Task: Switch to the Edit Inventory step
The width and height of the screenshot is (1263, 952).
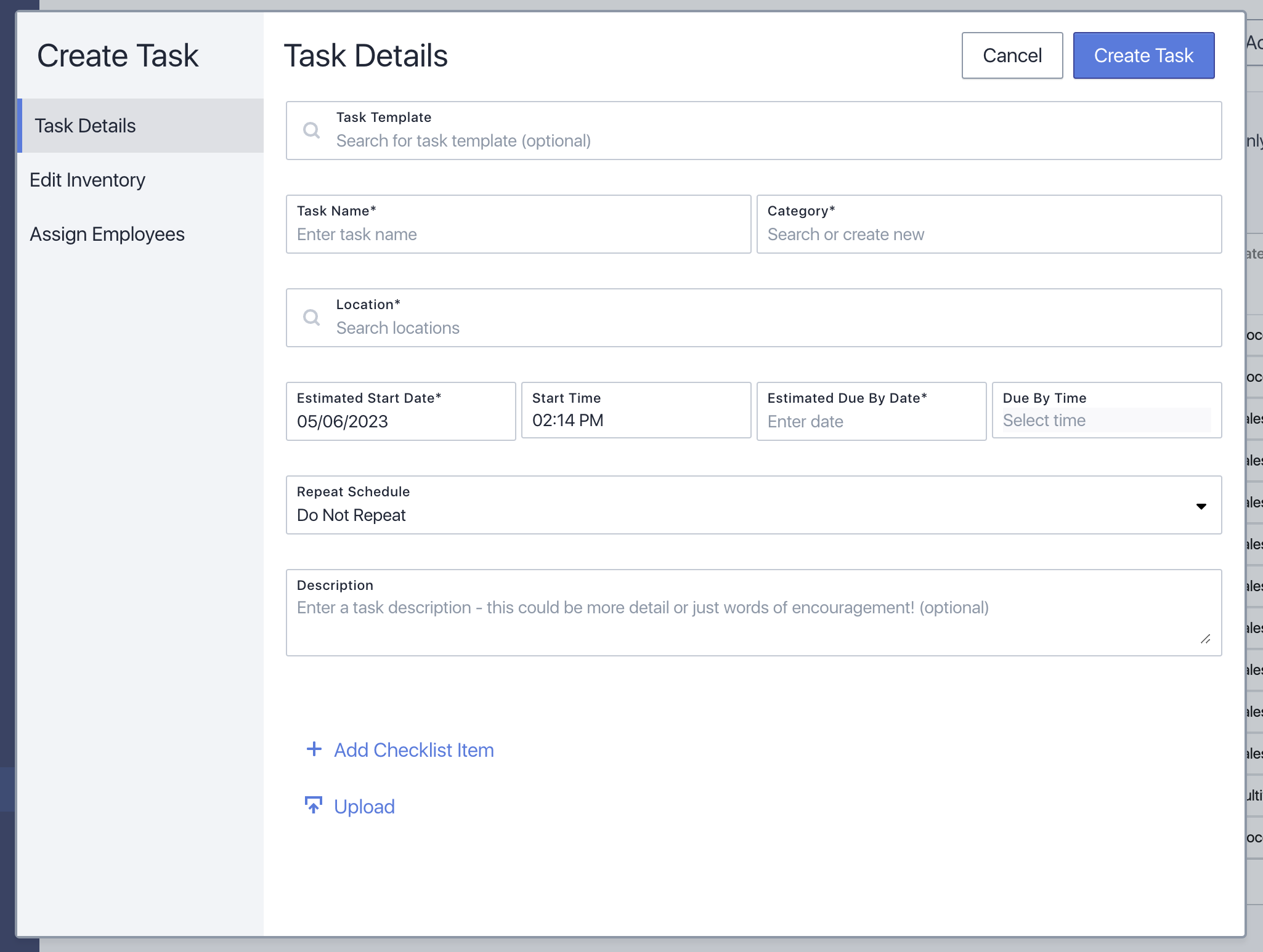Action: [87, 180]
